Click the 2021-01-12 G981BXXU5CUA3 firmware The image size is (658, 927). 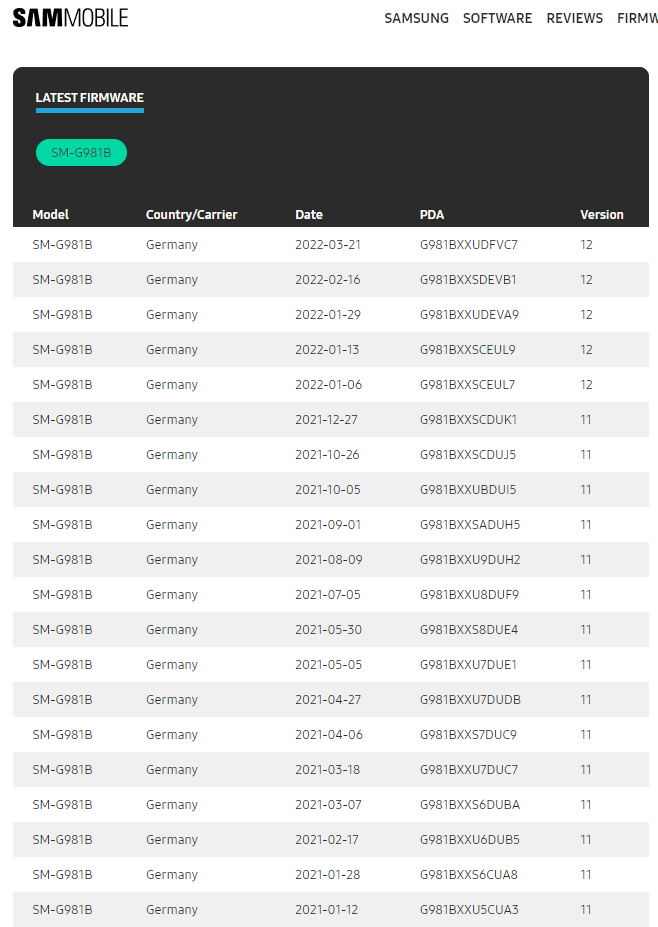tap(331, 909)
